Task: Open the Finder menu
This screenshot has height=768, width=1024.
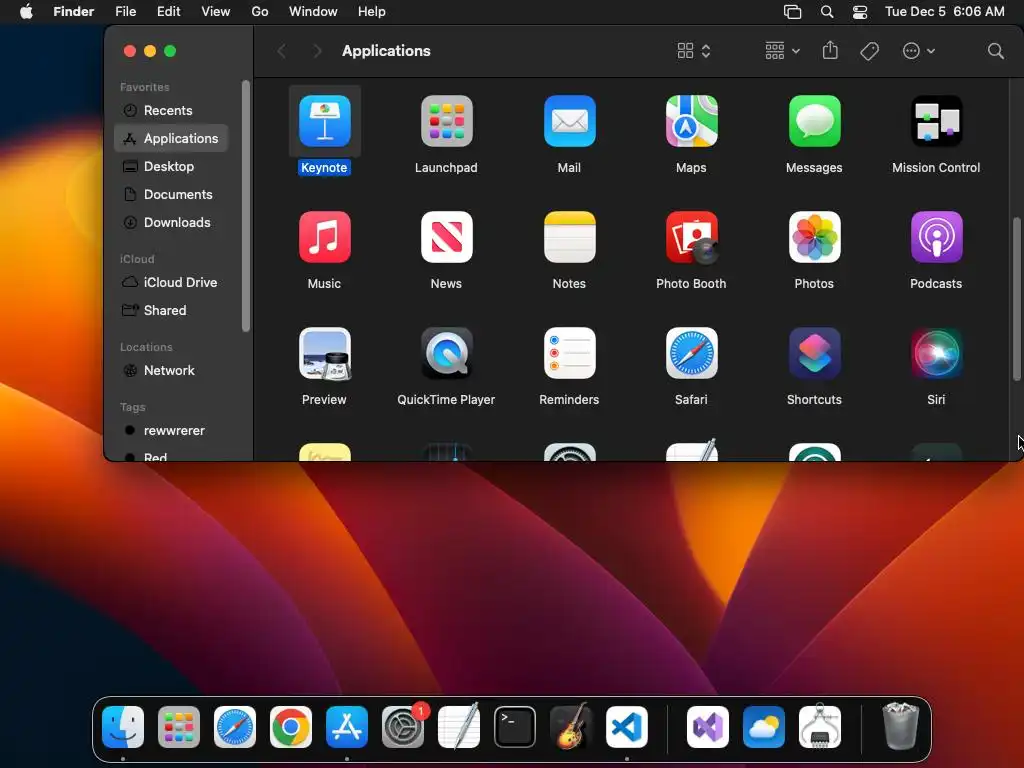Action: pos(73,12)
